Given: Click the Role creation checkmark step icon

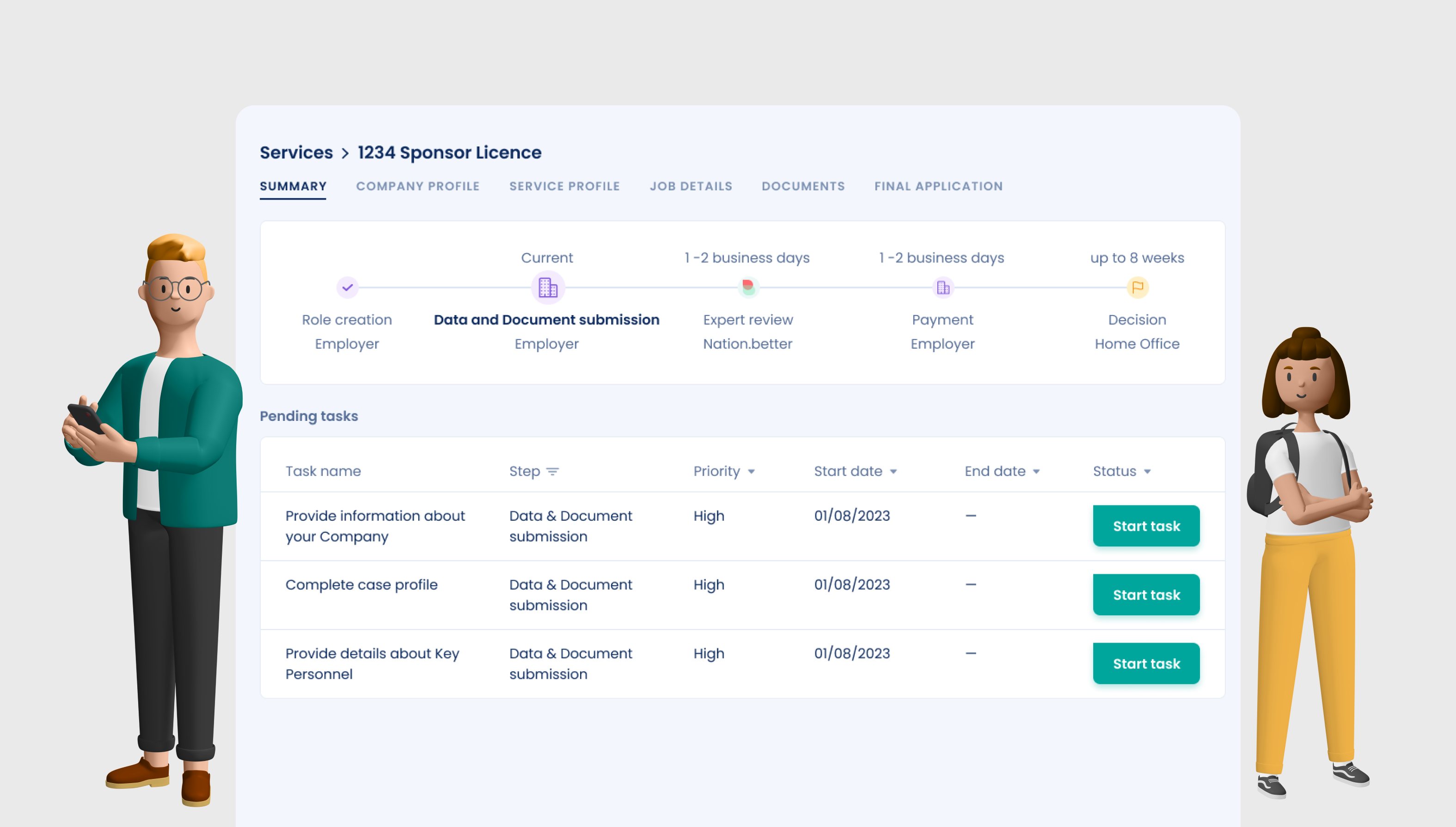Looking at the screenshot, I should (347, 287).
